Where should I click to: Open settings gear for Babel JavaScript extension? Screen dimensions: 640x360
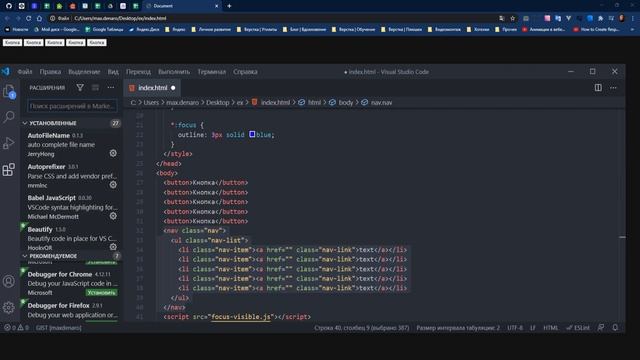[x=113, y=216]
